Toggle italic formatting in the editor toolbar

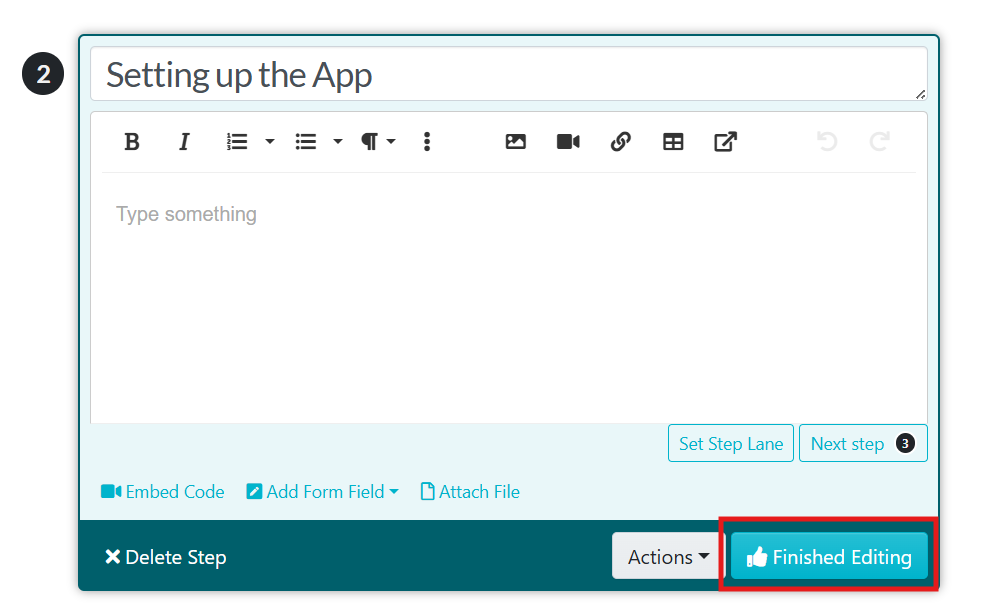[x=184, y=142]
